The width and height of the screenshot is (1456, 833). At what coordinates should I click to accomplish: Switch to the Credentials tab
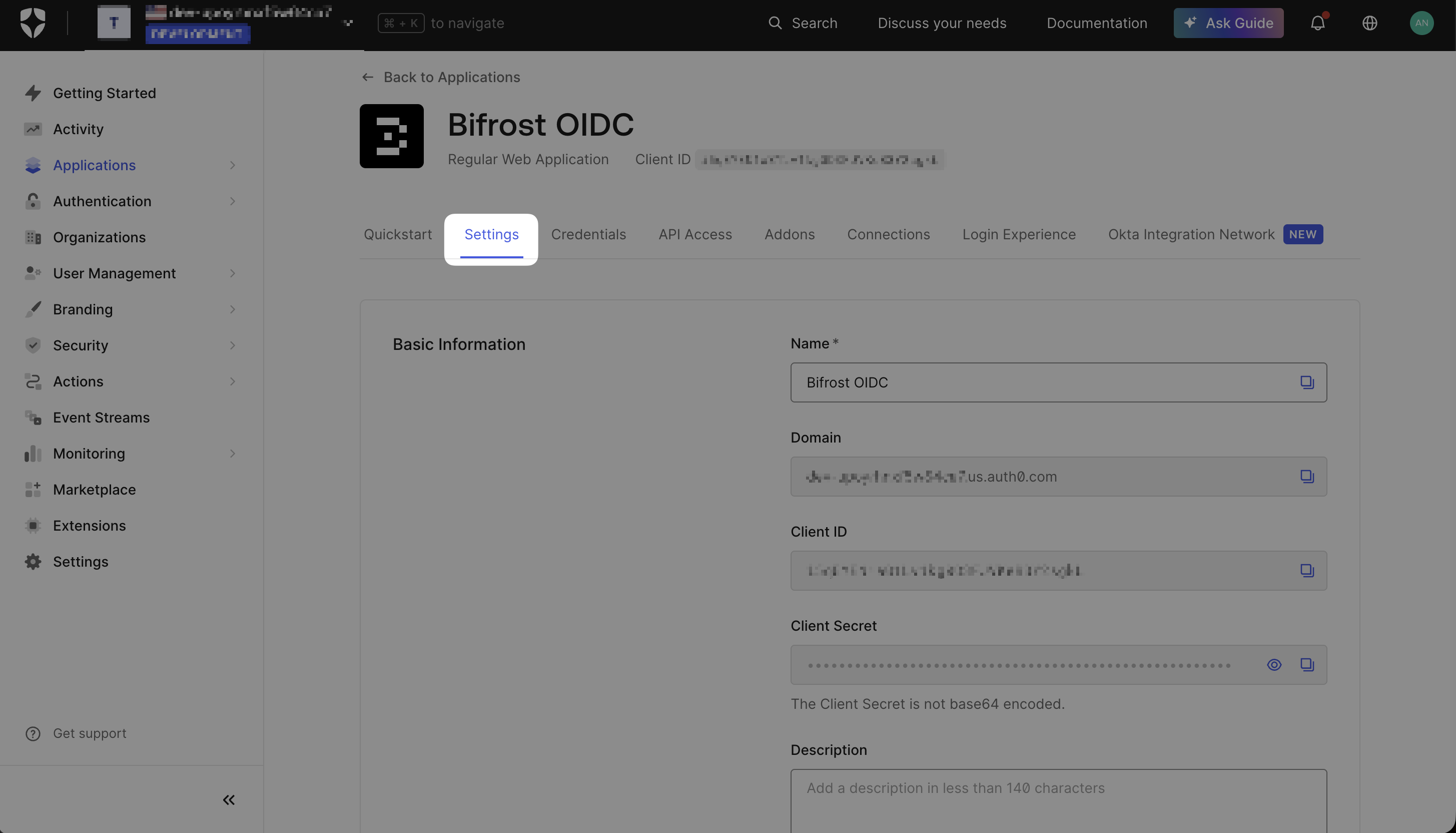tap(588, 235)
